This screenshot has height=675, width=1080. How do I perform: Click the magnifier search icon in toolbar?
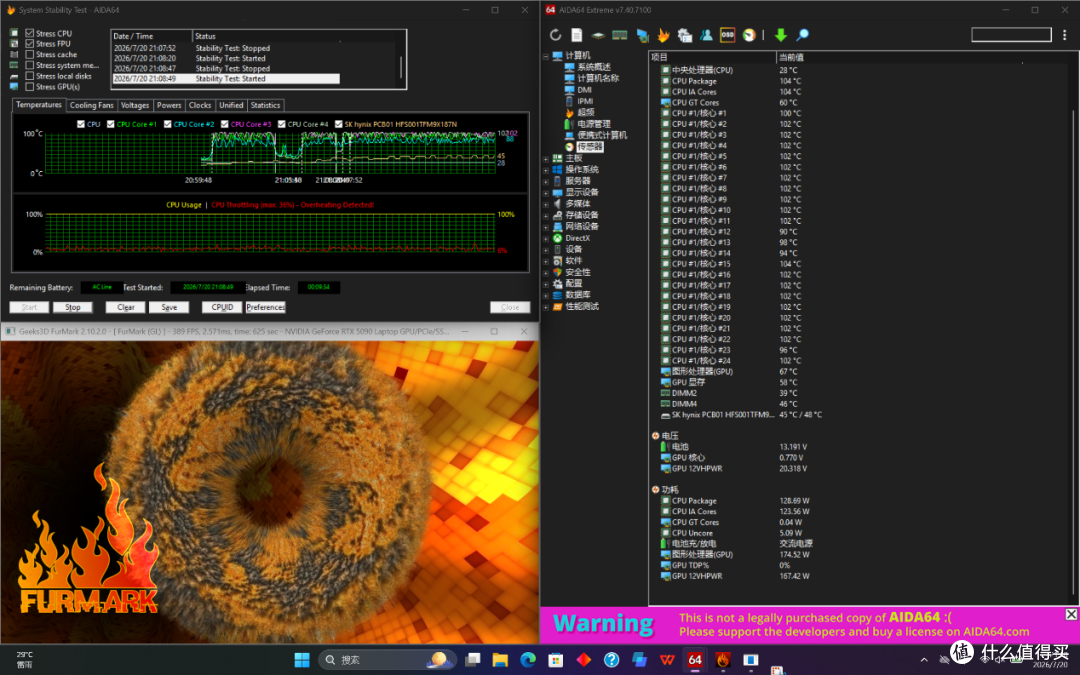pos(802,35)
